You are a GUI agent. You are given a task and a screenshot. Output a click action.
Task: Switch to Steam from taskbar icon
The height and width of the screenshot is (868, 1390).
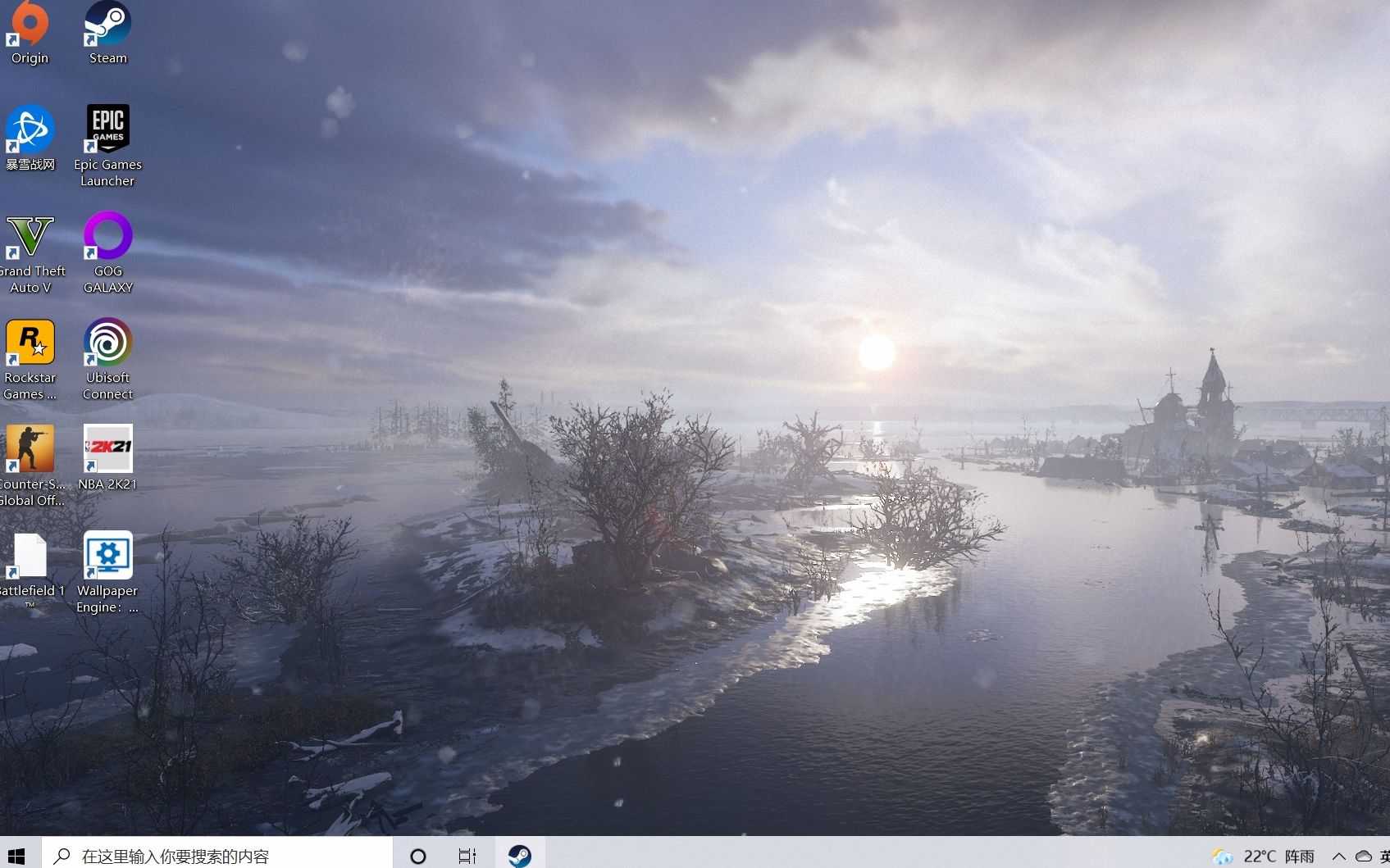[x=520, y=856]
